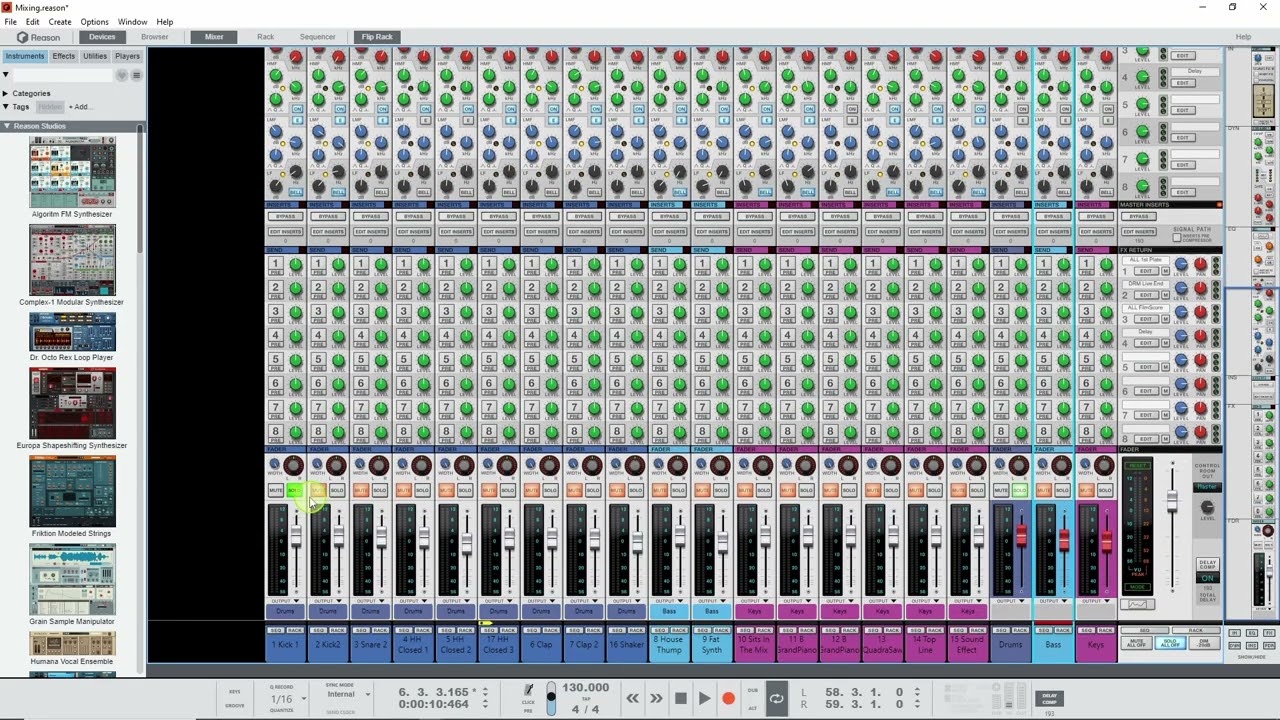This screenshot has height=720, width=1280.
Task: Mute the 1 Kick 1 channel
Action: pyautogui.click(x=276, y=490)
